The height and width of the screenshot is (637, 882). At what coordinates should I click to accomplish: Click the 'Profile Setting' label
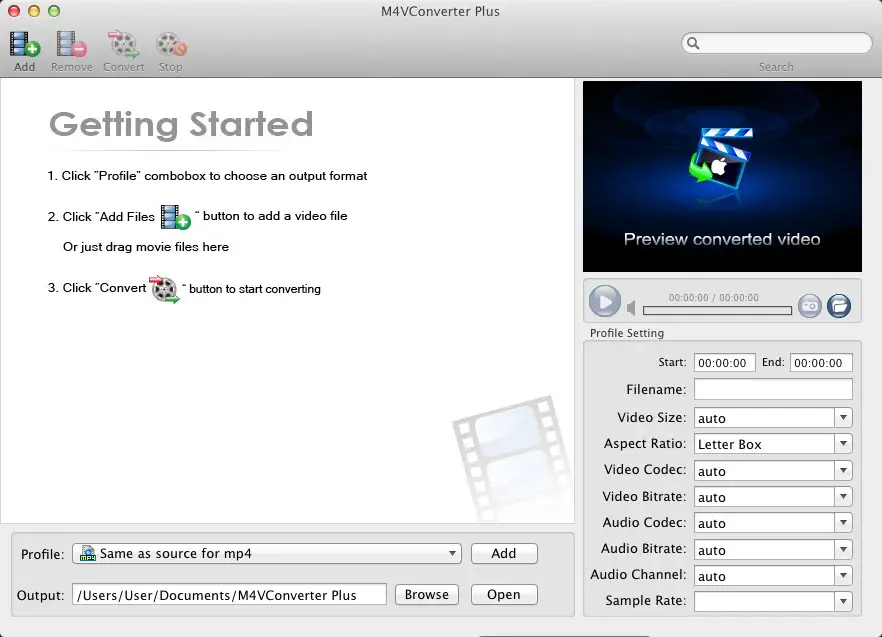coord(627,333)
